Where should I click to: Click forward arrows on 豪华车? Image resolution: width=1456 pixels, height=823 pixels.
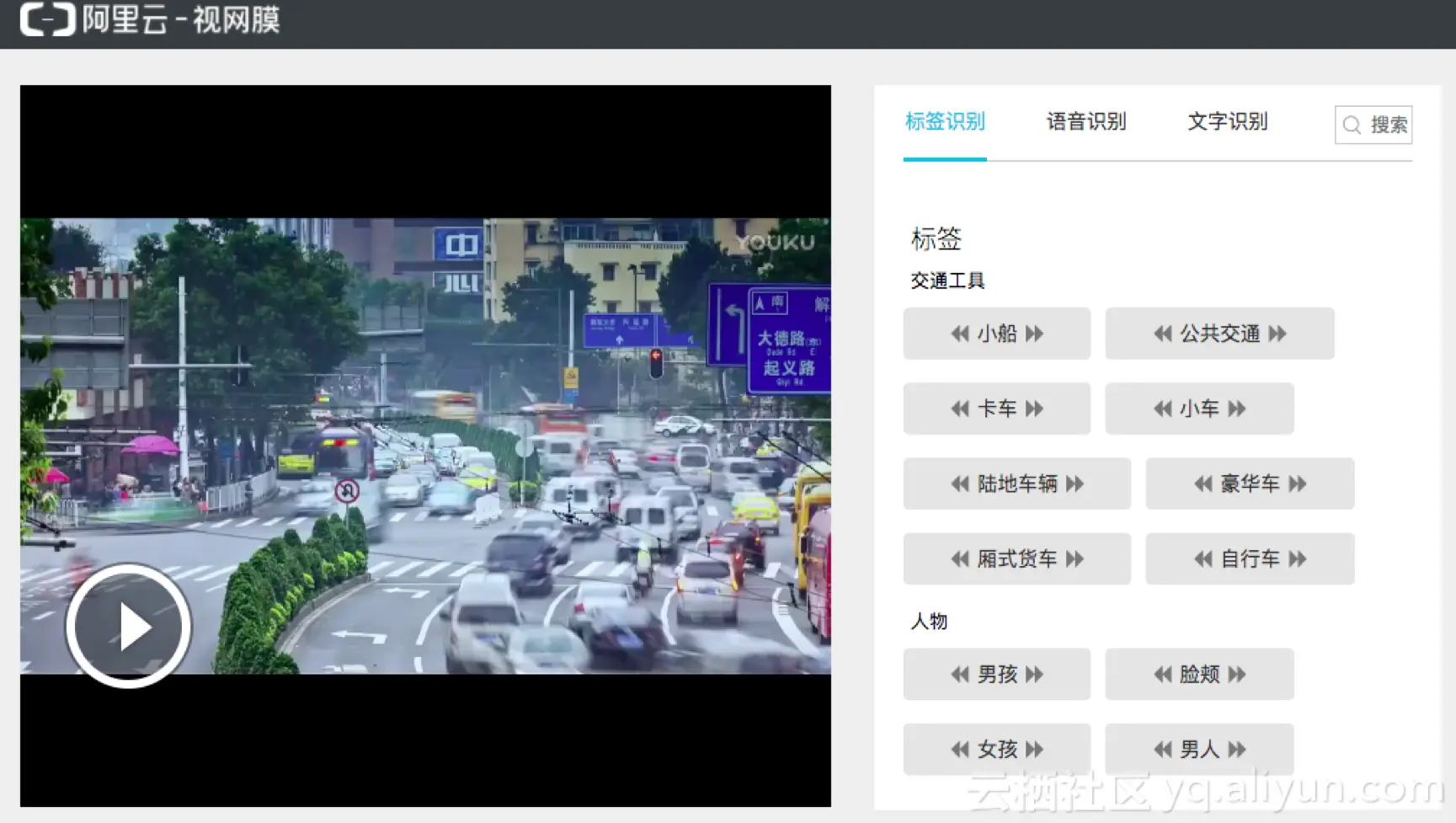tap(1298, 484)
